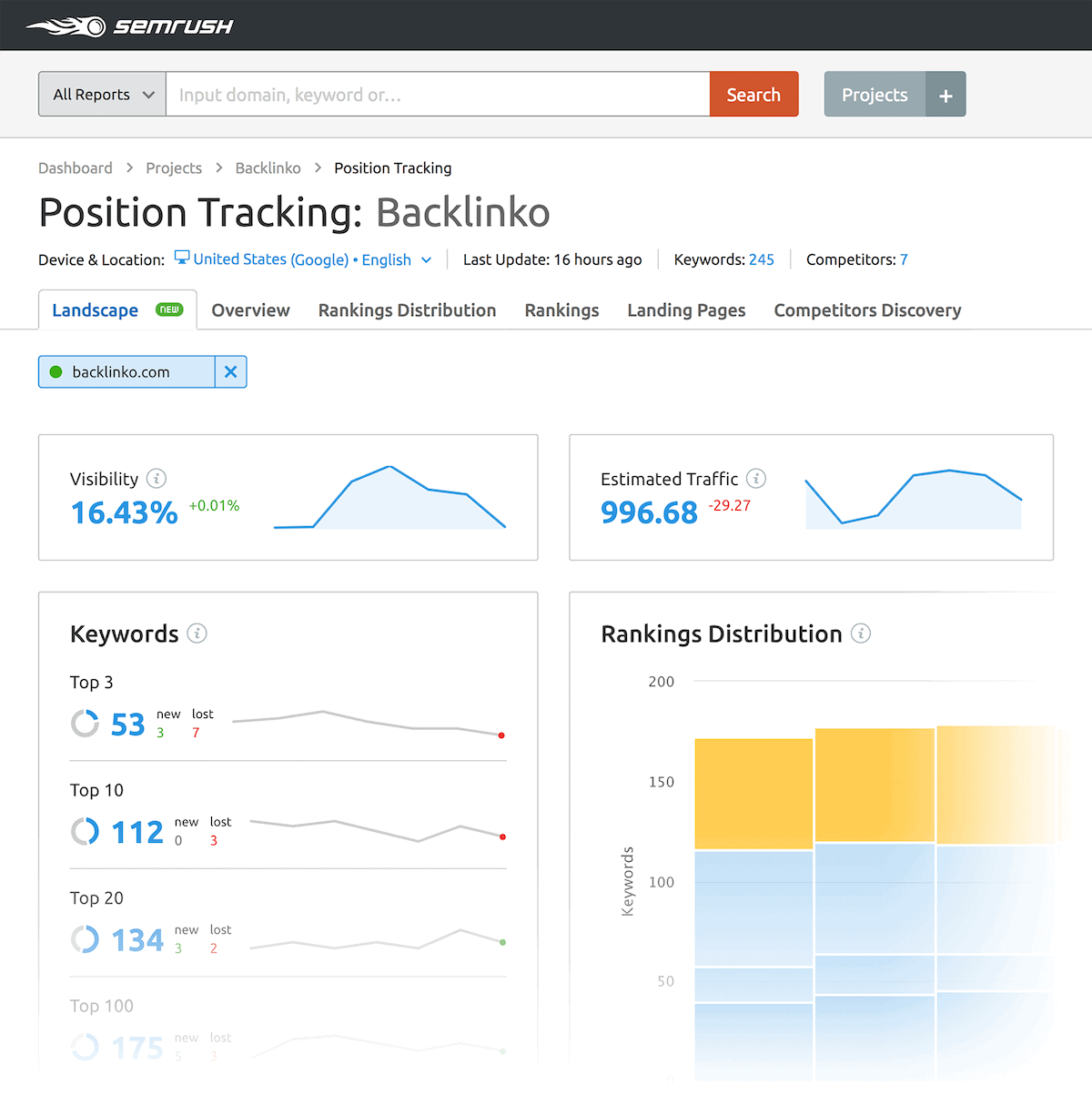Show Keywords section info icon
Image resolution: width=1092 pixels, height=1105 pixels.
(197, 633)
